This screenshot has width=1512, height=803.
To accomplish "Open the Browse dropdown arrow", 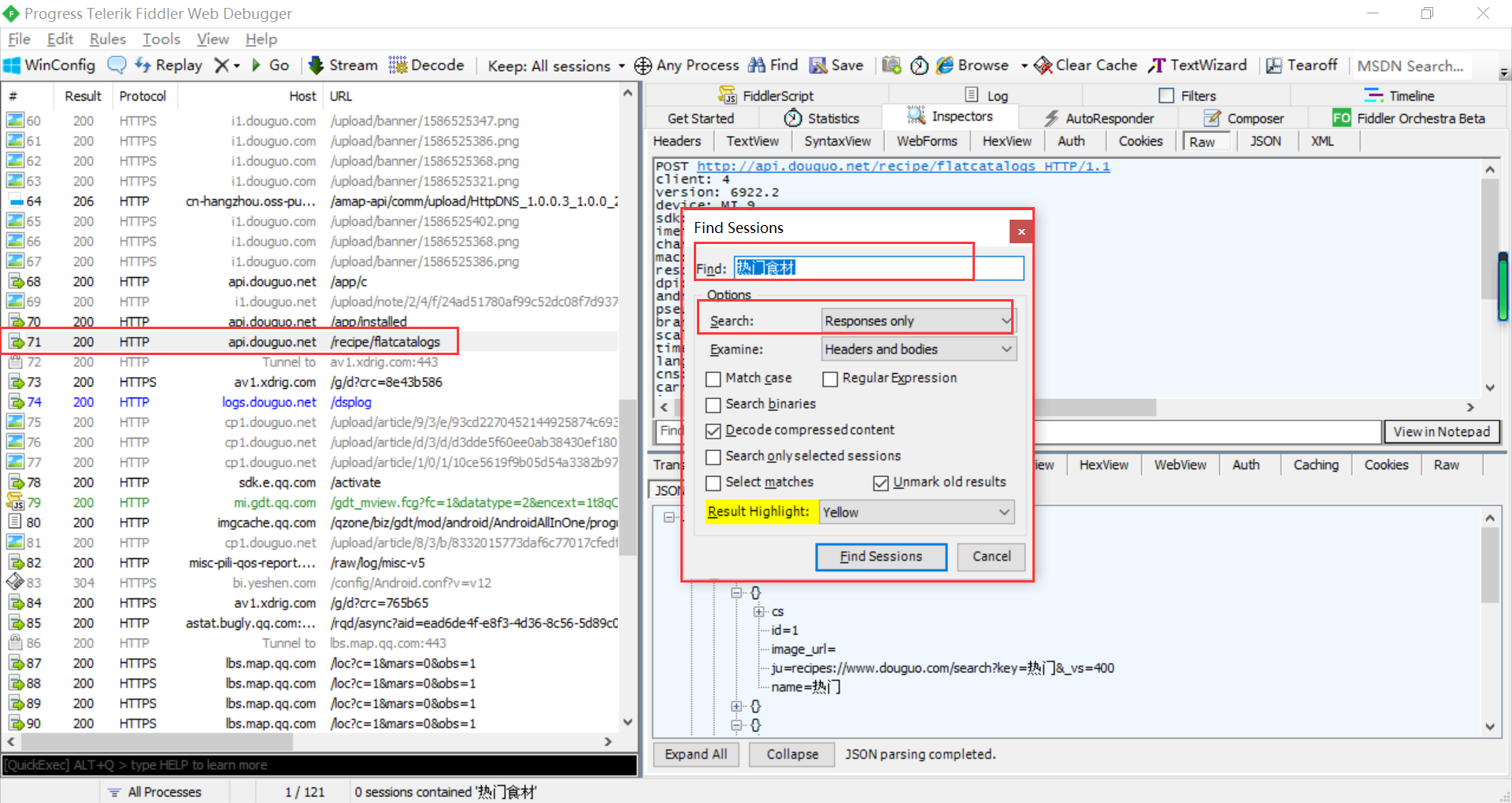I will pos(1024,66).
